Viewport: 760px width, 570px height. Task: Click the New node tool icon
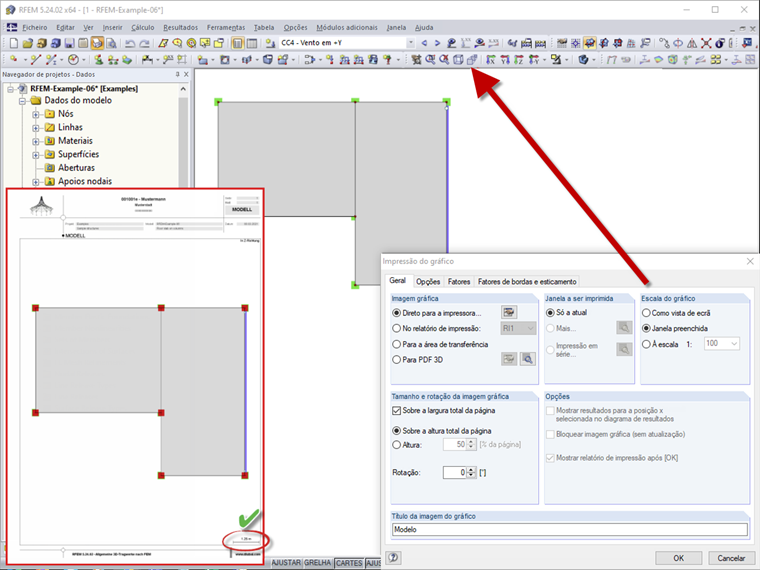pyautogui.click(x=13, y=60)
